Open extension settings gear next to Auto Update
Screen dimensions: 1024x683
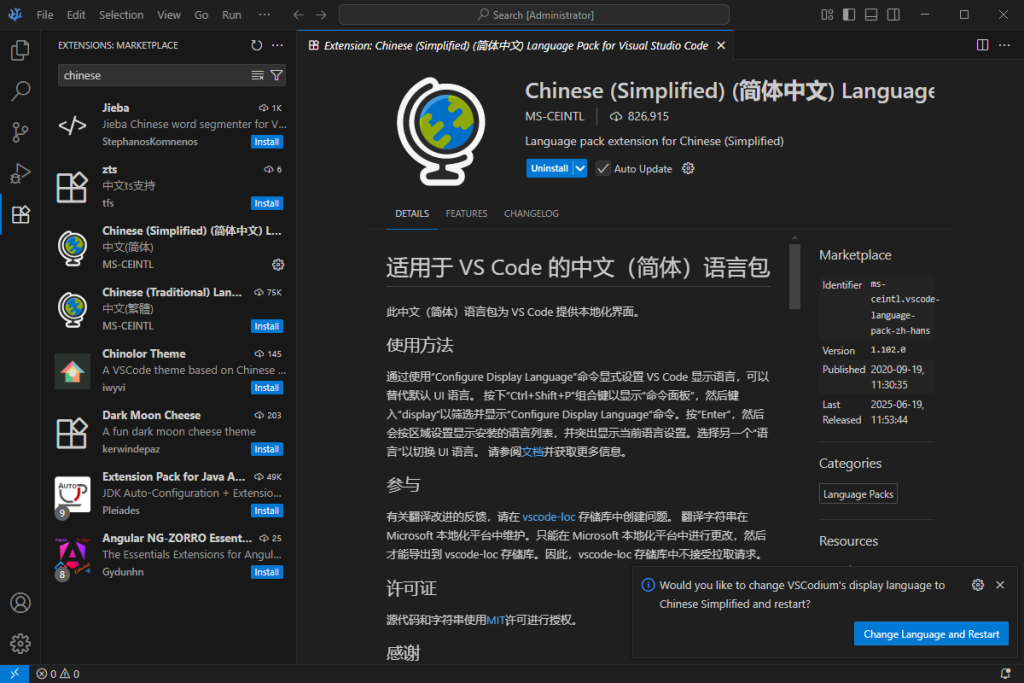[688, 168]
